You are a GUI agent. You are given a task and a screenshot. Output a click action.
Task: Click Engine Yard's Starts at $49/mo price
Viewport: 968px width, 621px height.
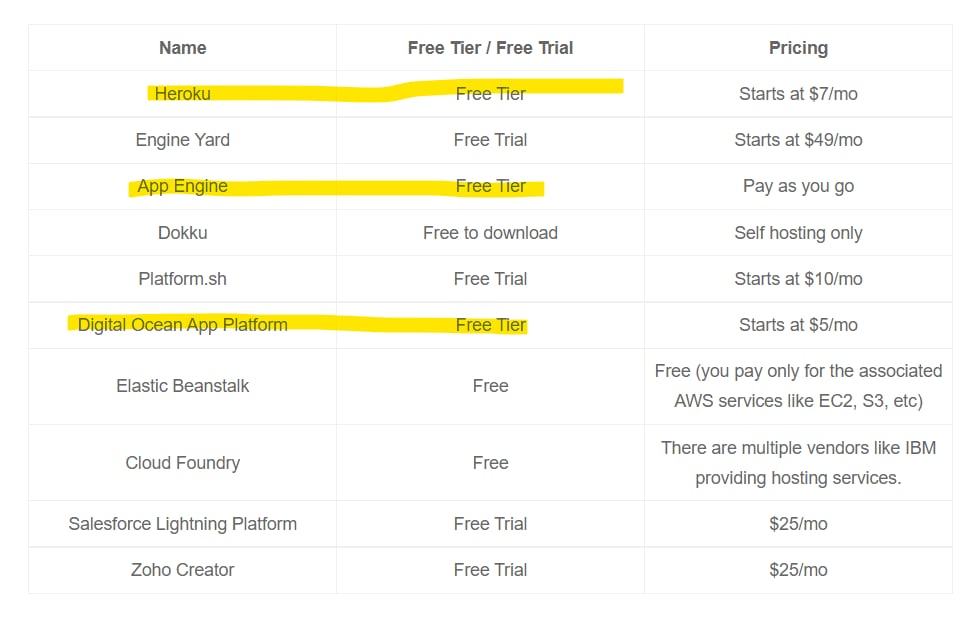798,140
